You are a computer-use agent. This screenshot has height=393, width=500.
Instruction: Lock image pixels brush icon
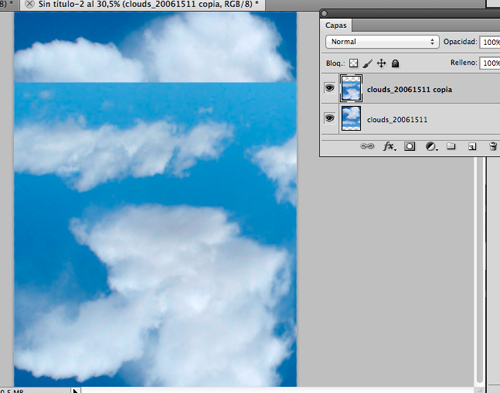coord(367,63)
